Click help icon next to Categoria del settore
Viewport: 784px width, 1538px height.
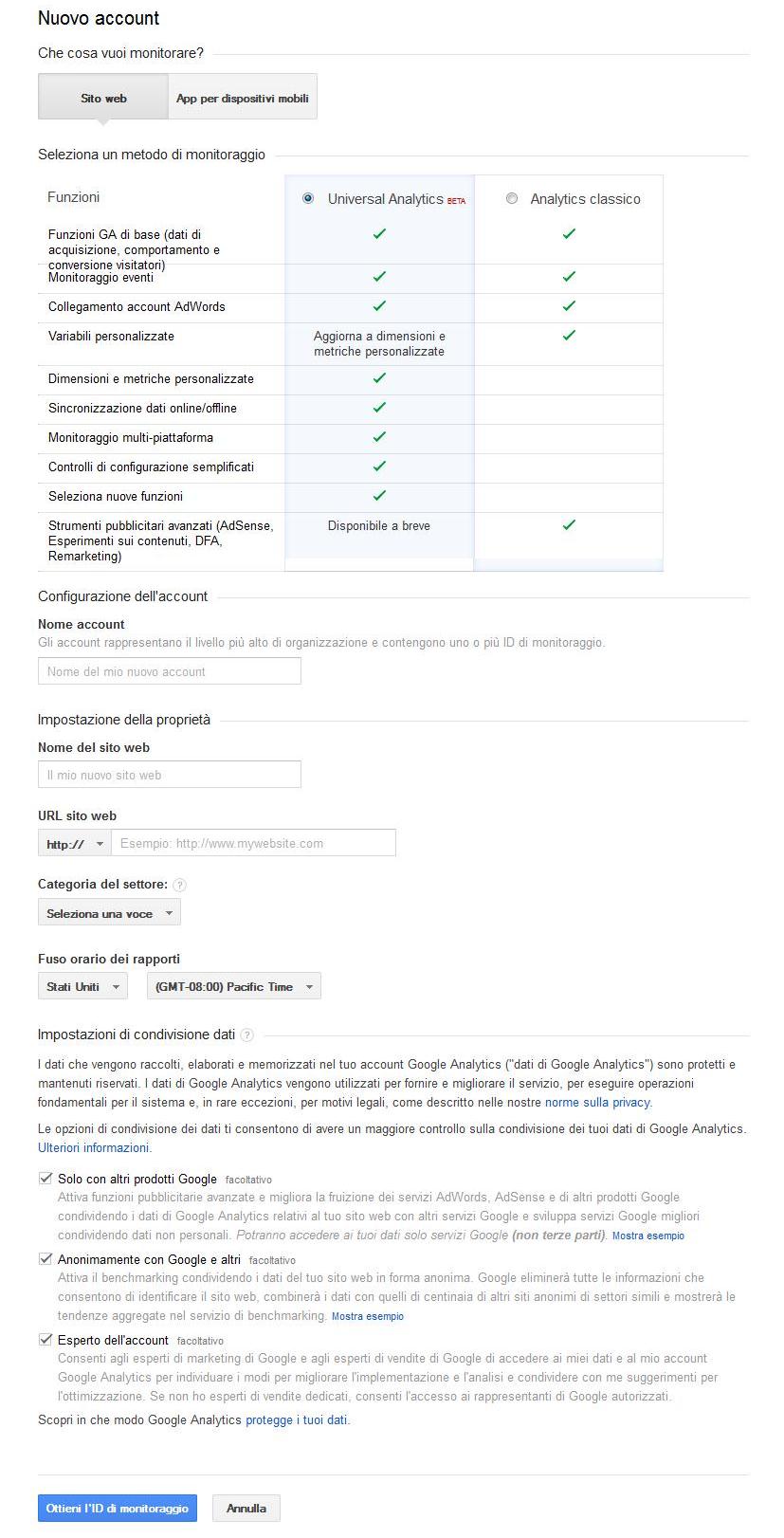pos(180,885)
